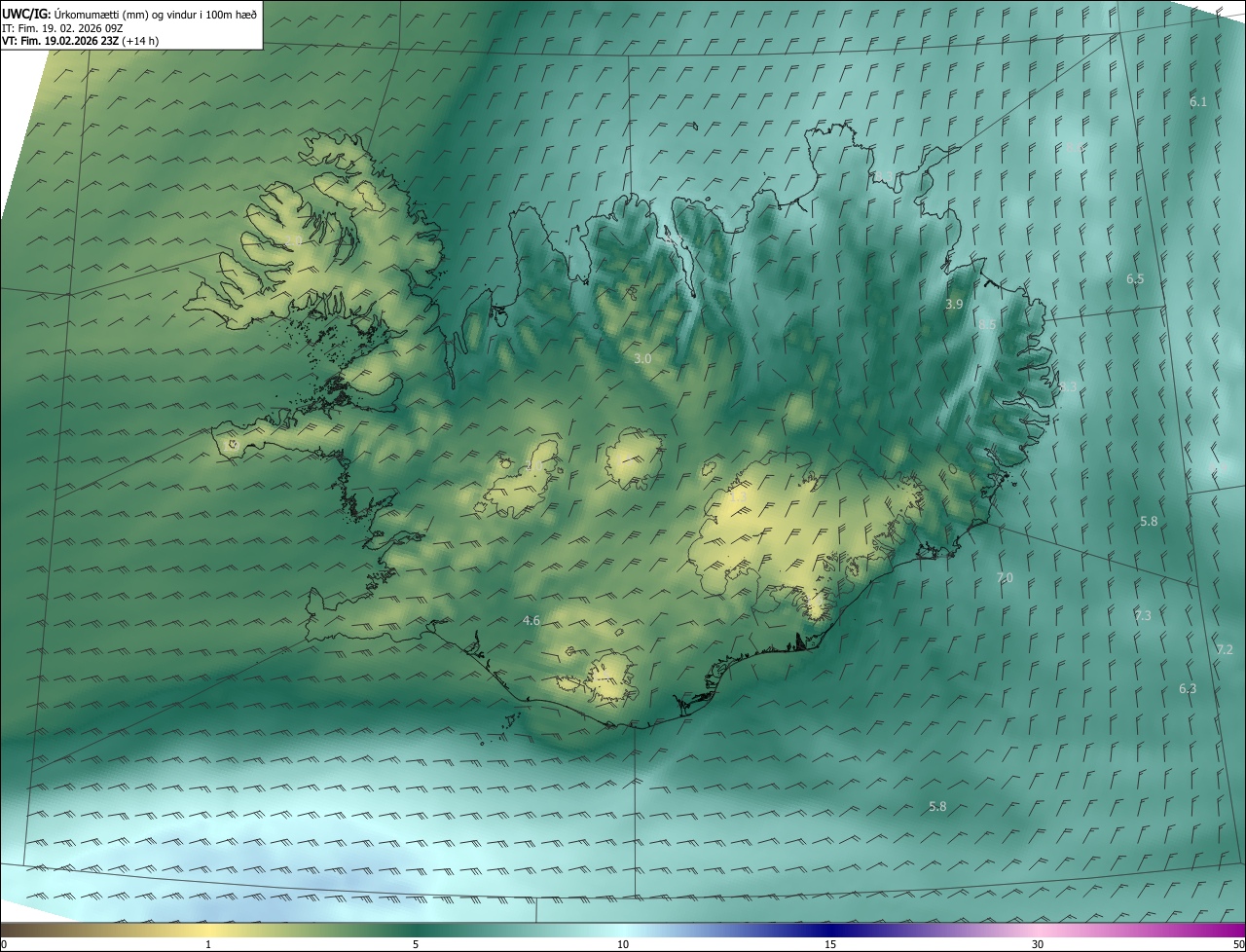Click the 0 tick on the colour scale

[x=4, y=944]
